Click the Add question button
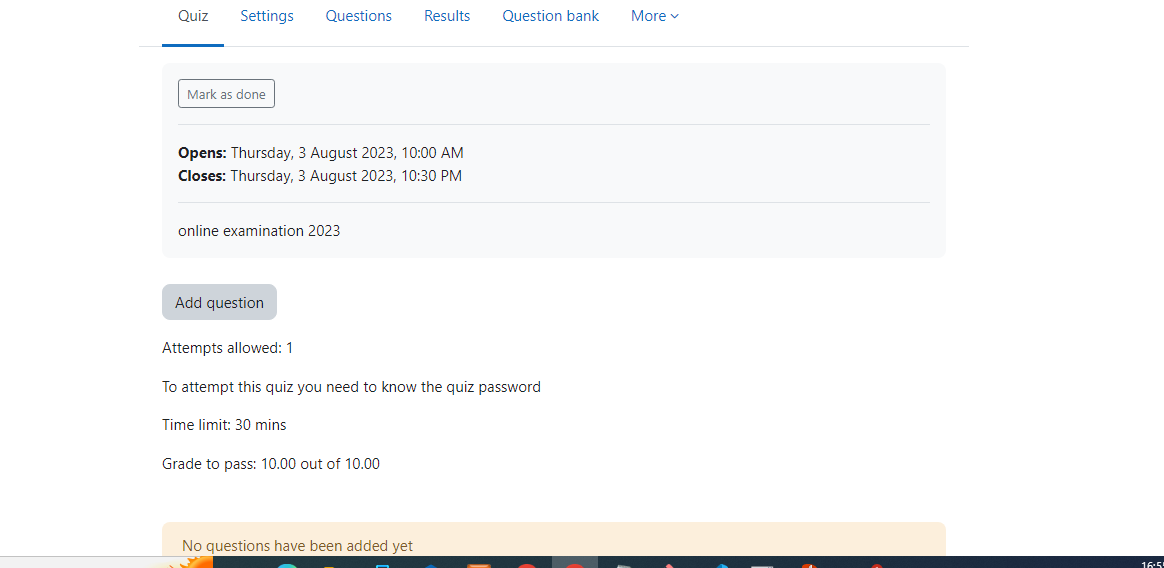1164x568 pixels. click(x=219, y=302)
